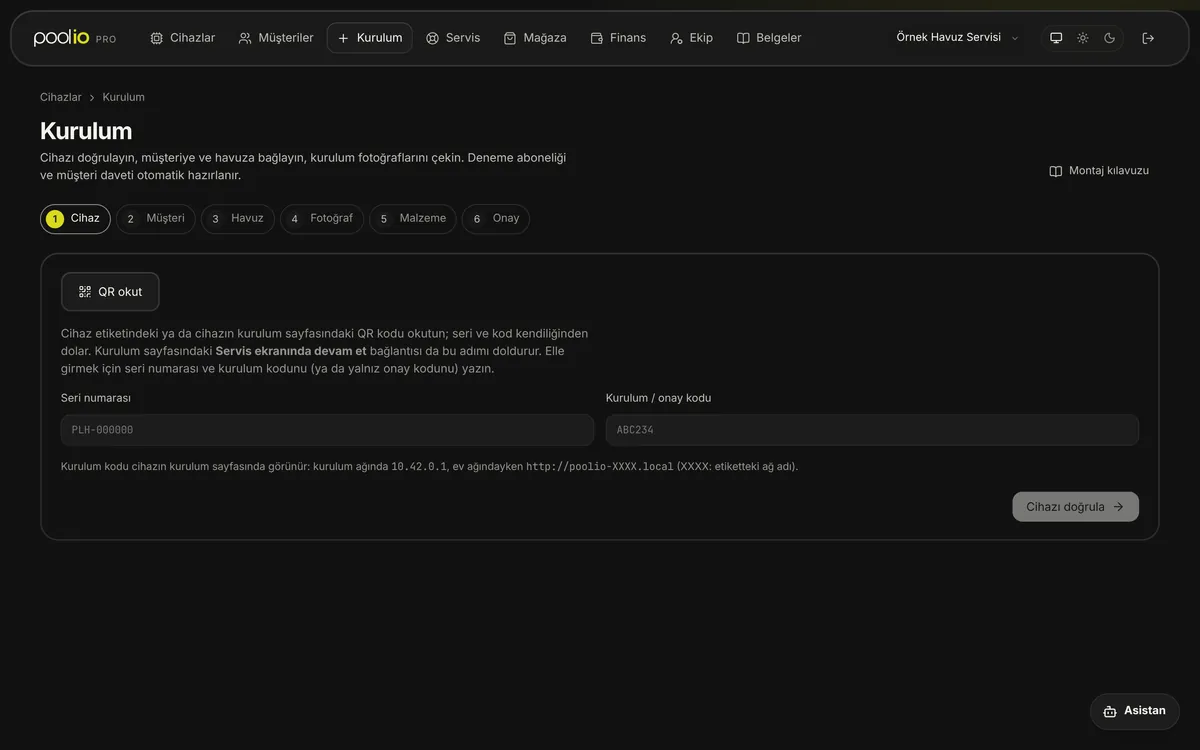
Task: Open Belgeler from the navbar
Action: 769,38
